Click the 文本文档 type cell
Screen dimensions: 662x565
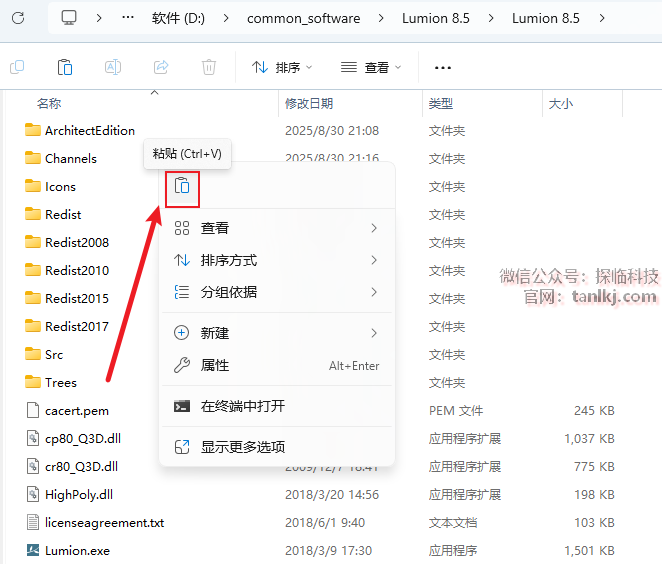pyautogui.click(x=453, y=522)
